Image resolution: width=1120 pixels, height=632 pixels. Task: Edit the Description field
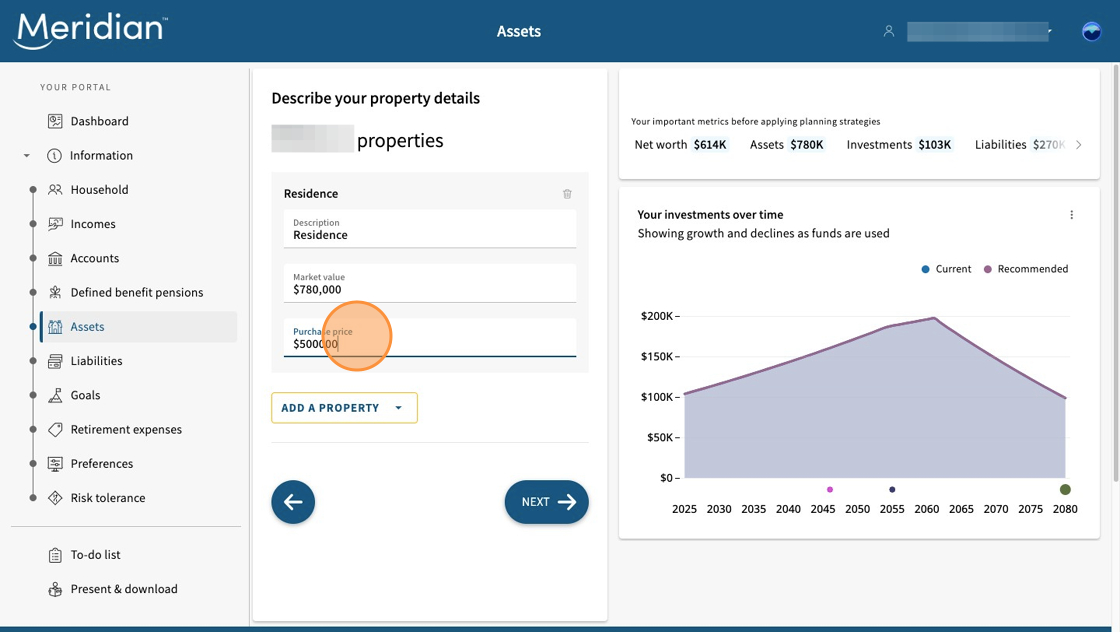pos(429,229)
